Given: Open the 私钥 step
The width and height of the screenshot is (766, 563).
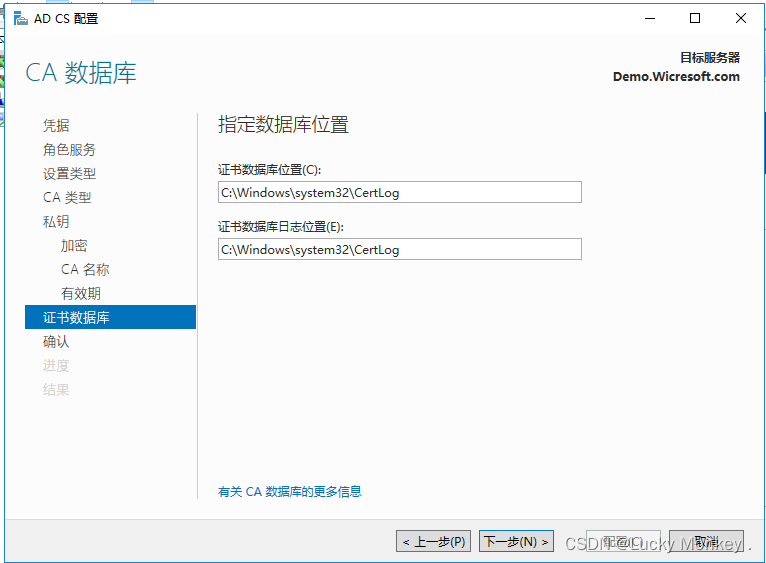Looking at the screenshot, I should coord(56,221).
